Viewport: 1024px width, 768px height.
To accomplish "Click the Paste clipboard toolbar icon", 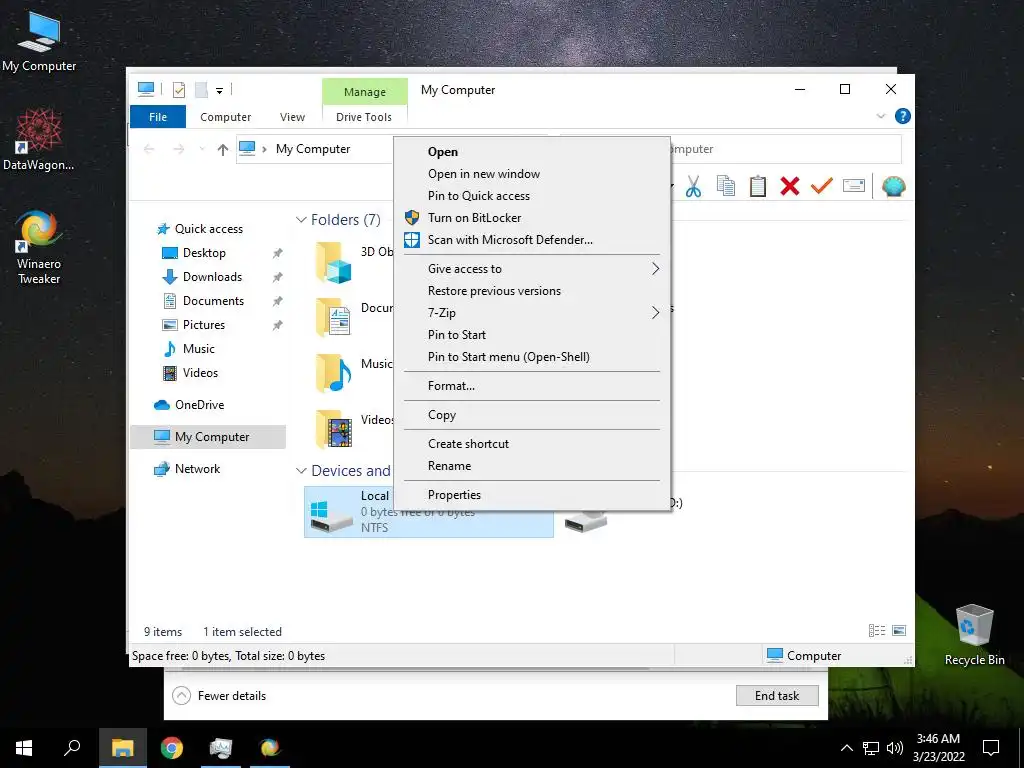I will coord(758,186).
